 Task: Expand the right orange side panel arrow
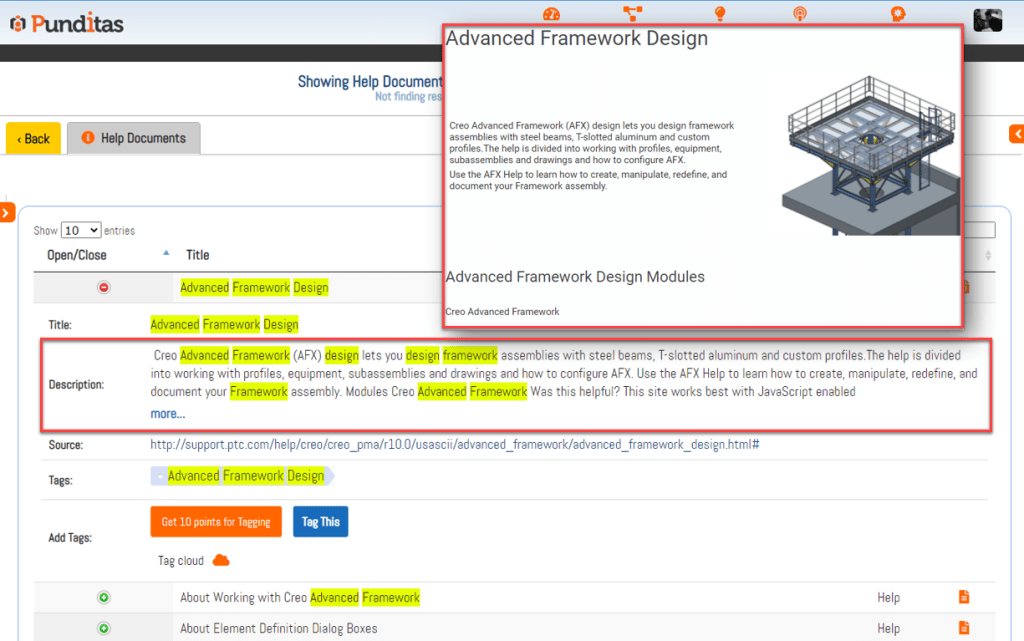(x=1016, y=134)
